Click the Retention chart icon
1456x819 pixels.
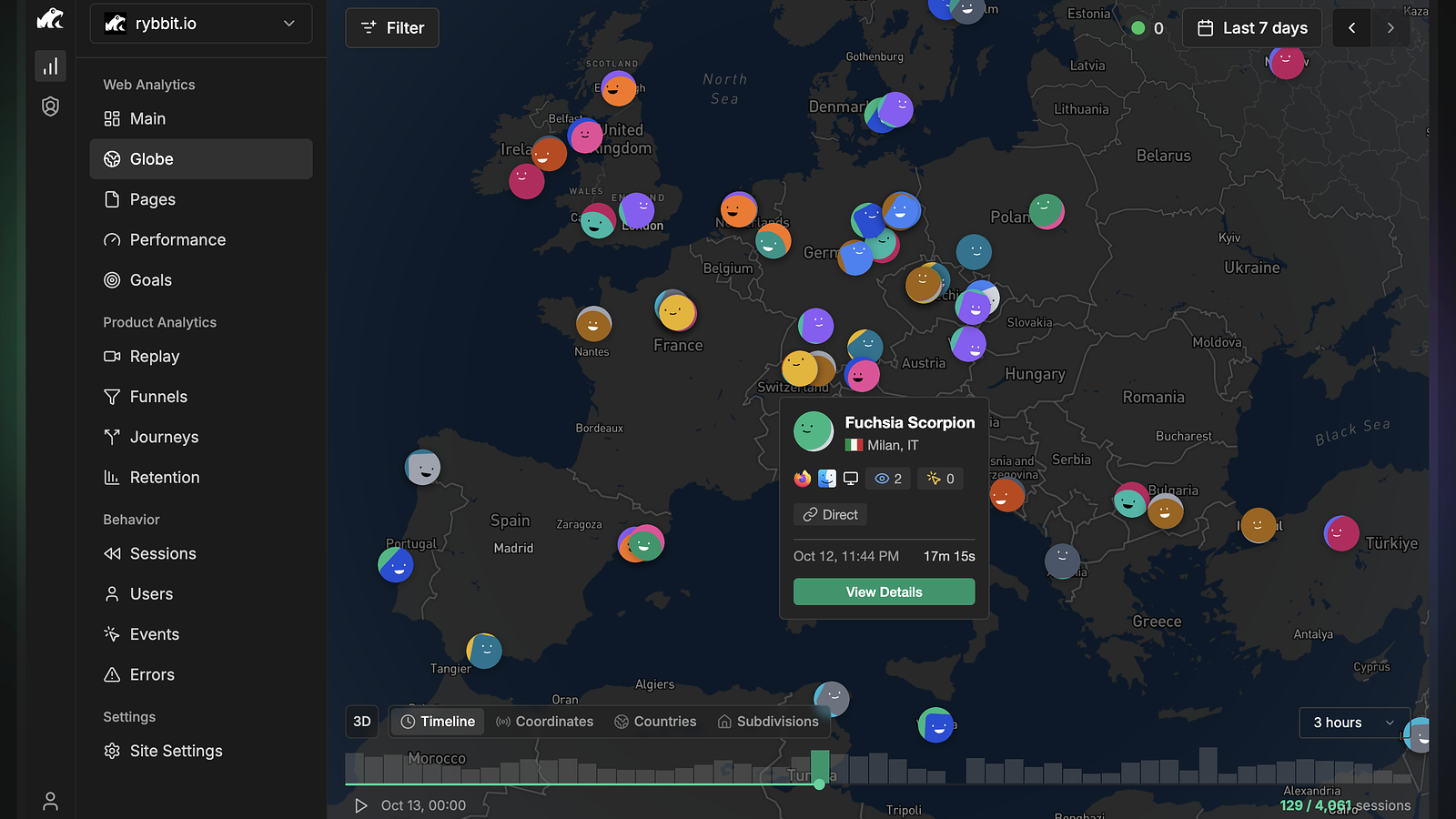(112, 478)
